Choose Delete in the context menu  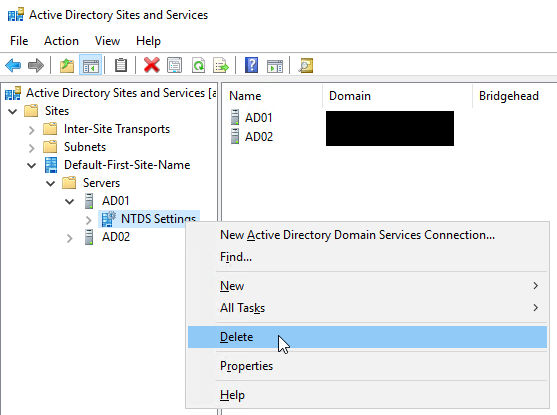pos(367,337)
